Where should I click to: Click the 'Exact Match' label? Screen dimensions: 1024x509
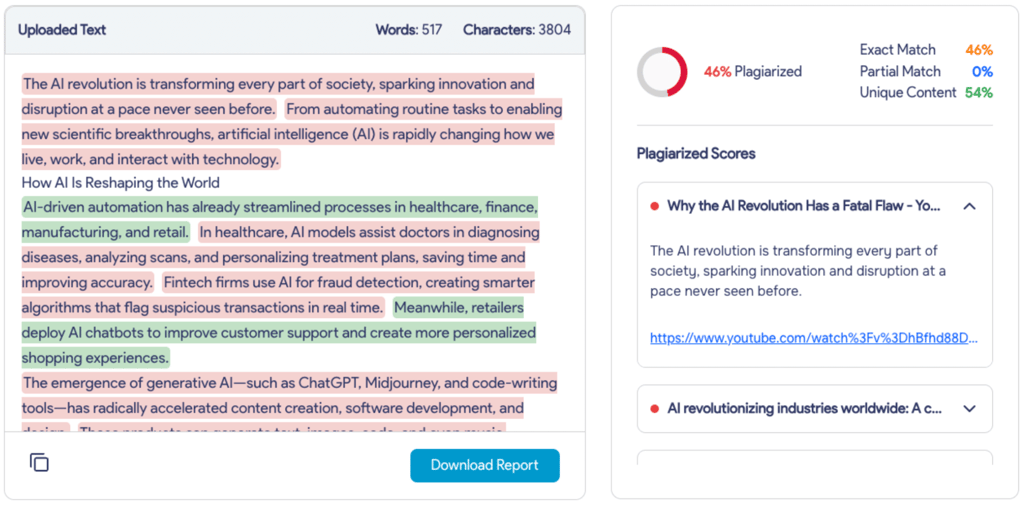(x=897, y=50)
